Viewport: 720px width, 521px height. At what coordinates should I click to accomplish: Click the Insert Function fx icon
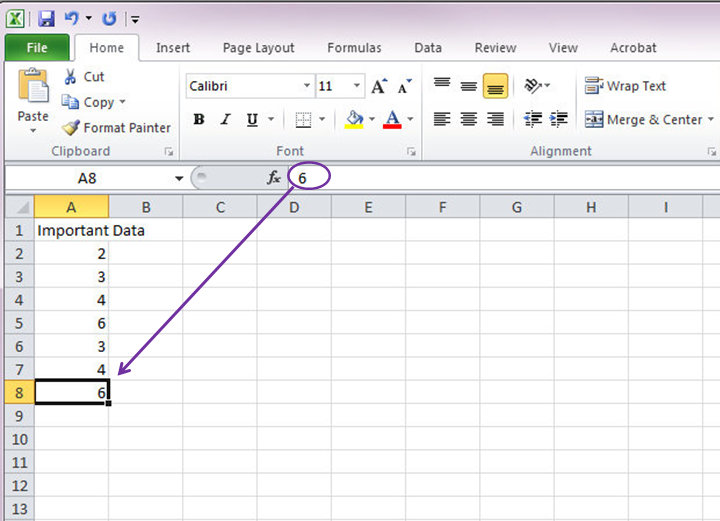point(273,178)
